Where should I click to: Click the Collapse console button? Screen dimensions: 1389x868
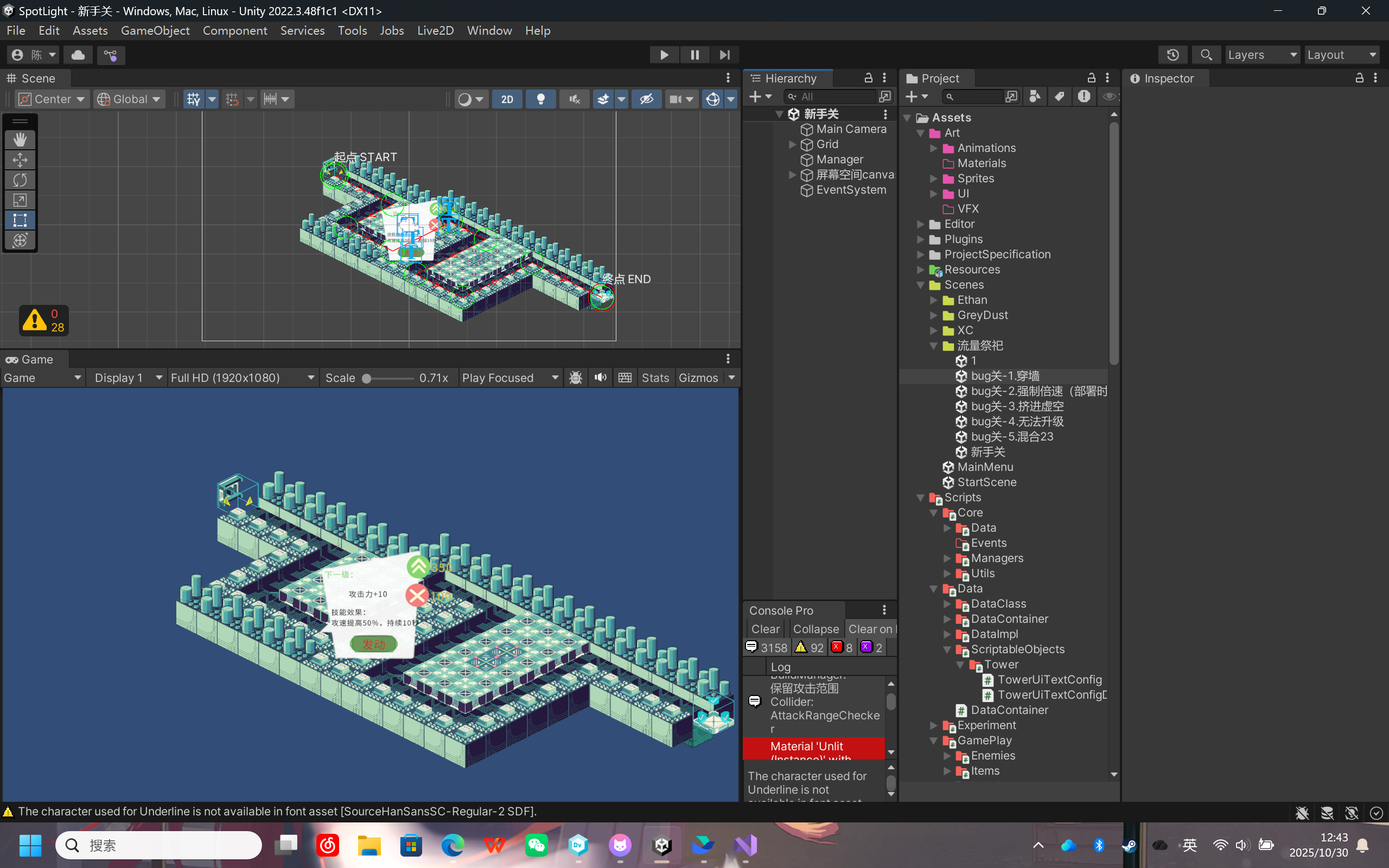pyautogui.click(x=815, y=629)
